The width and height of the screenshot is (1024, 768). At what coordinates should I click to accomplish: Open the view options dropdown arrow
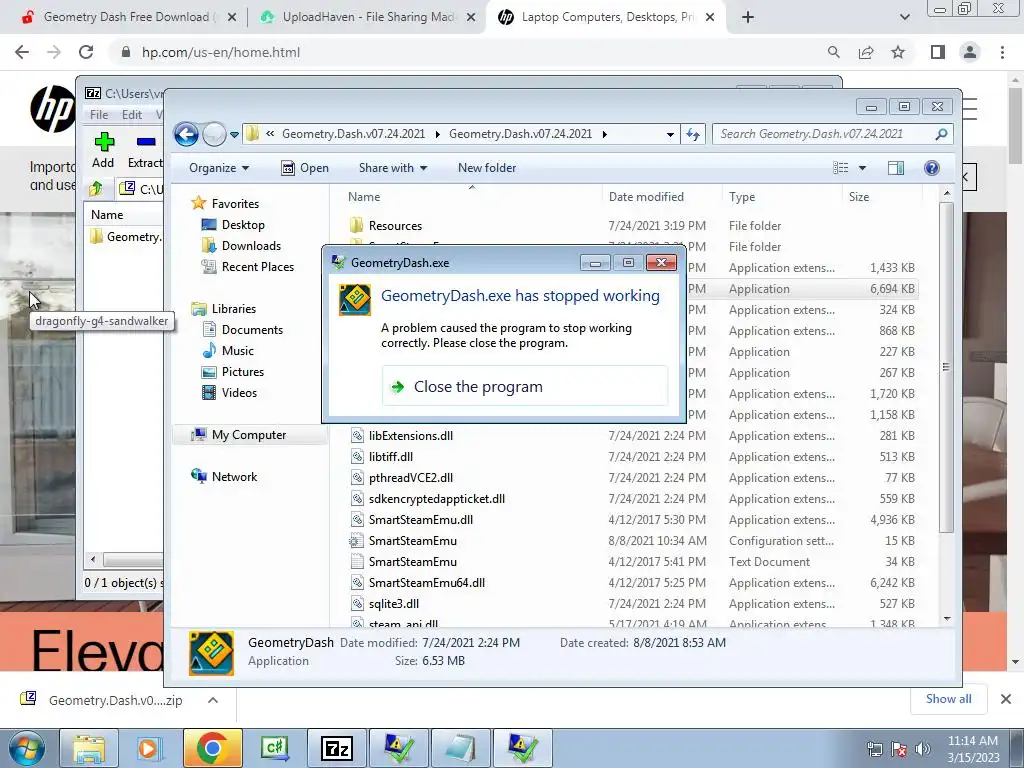point(862,168)
